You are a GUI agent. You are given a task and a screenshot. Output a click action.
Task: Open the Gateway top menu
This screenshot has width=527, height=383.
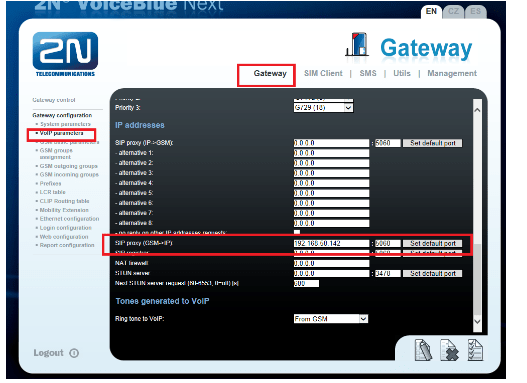coord(270,73)
